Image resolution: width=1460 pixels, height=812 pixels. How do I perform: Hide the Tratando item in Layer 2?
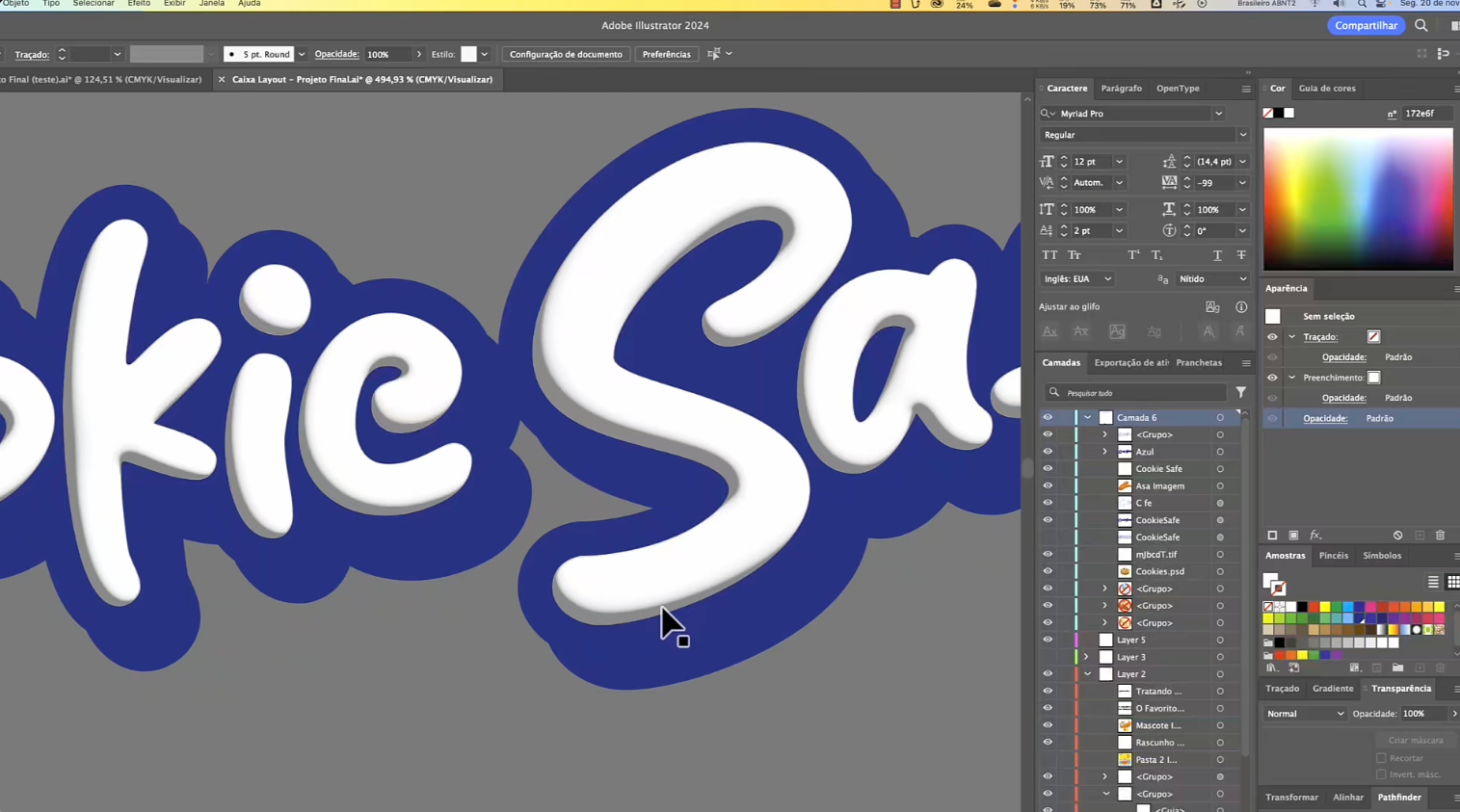pos(1048,692)
